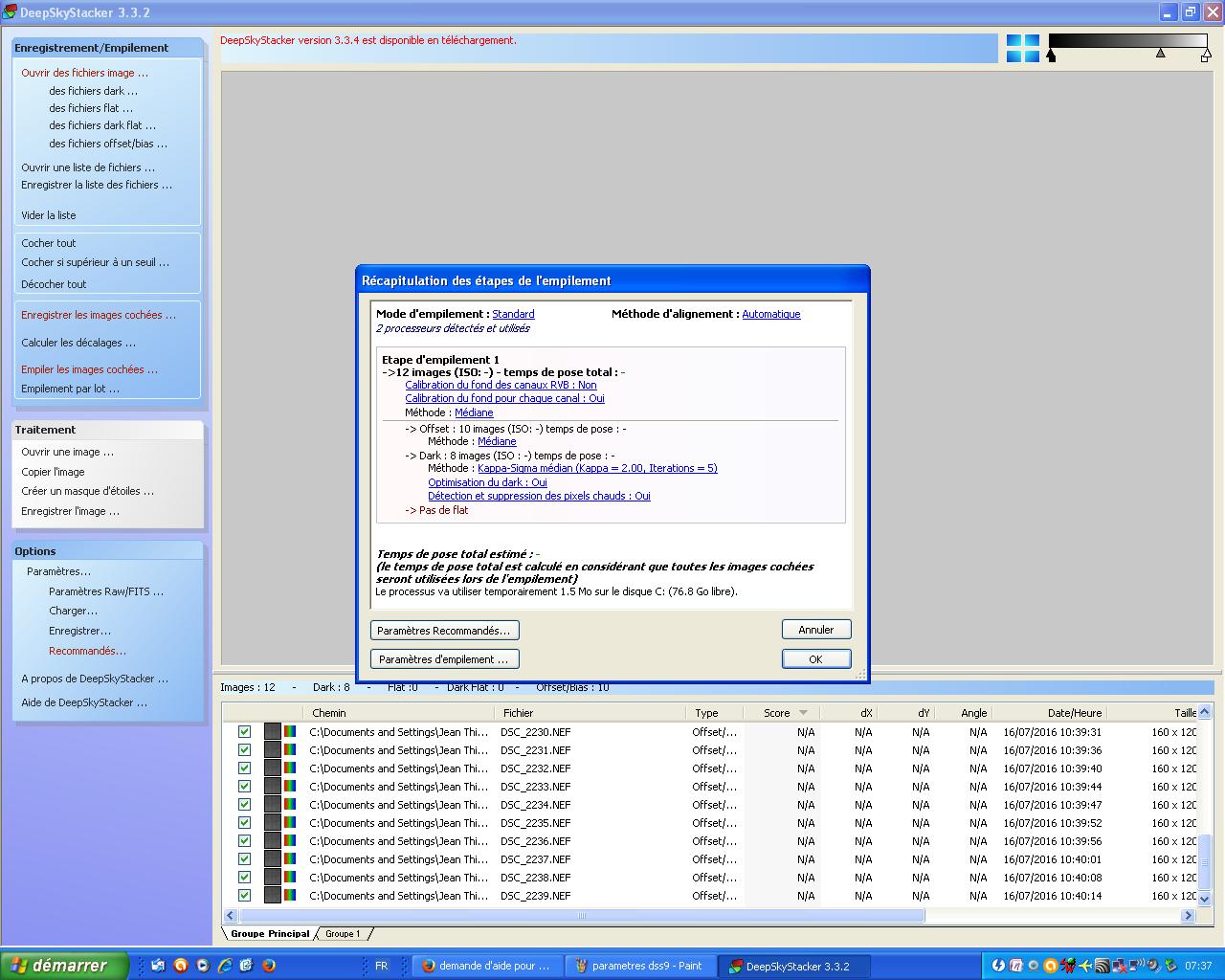Click the 'Fichier' column header
1225x980 pixels.
pyautogui.click(x=590, y=713)
